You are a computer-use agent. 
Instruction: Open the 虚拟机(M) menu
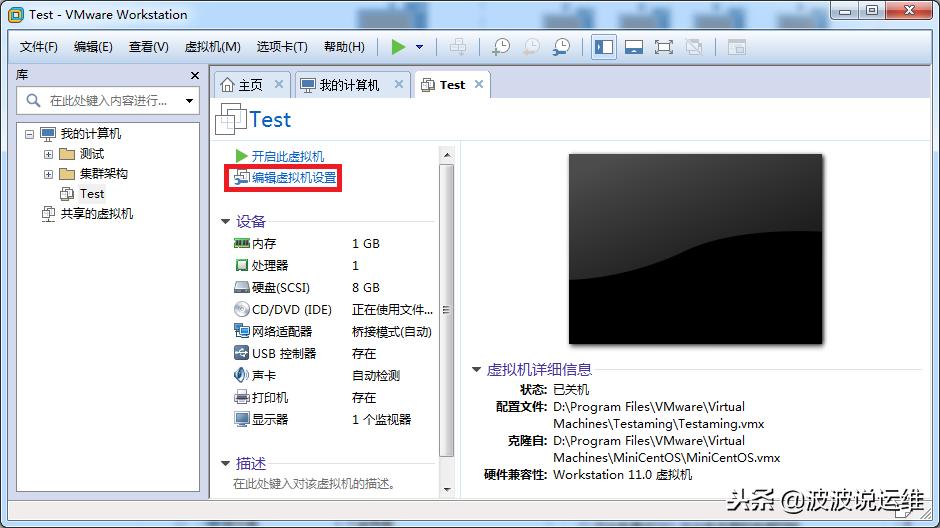click(212, 47)
